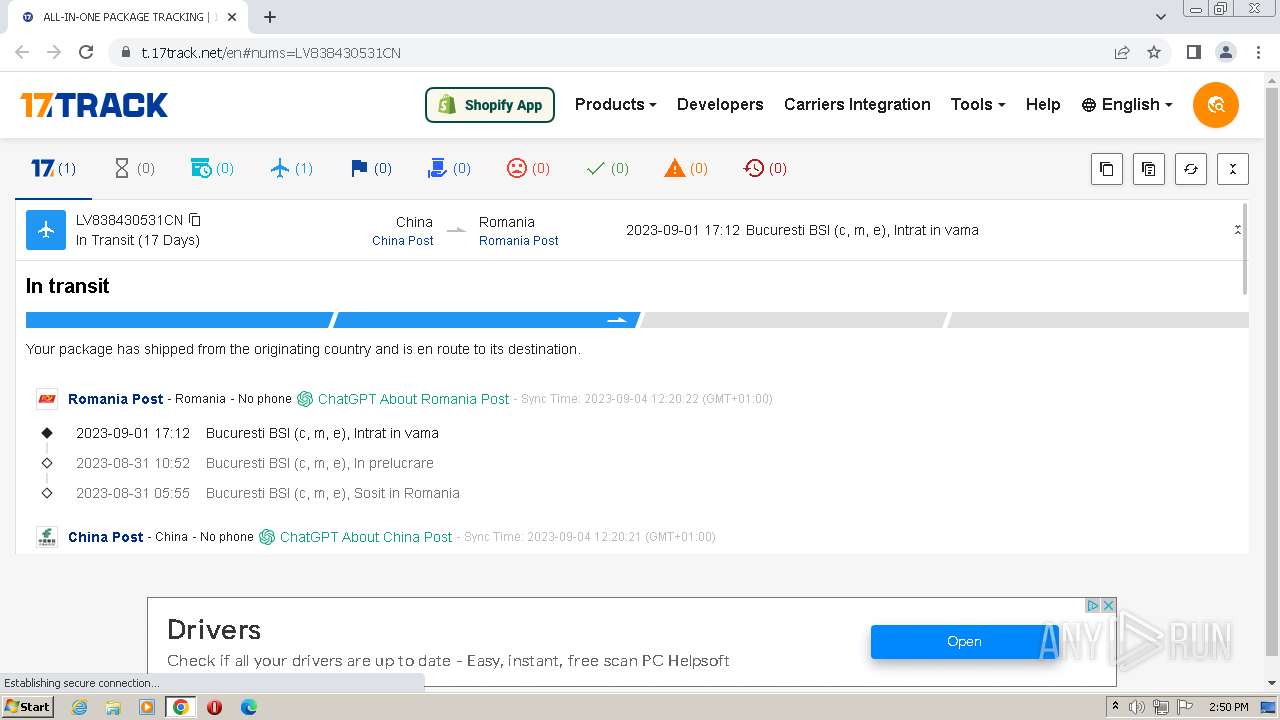Open Chrome from the taskbar
1280x720 pixels.
(x=180, y=707)
